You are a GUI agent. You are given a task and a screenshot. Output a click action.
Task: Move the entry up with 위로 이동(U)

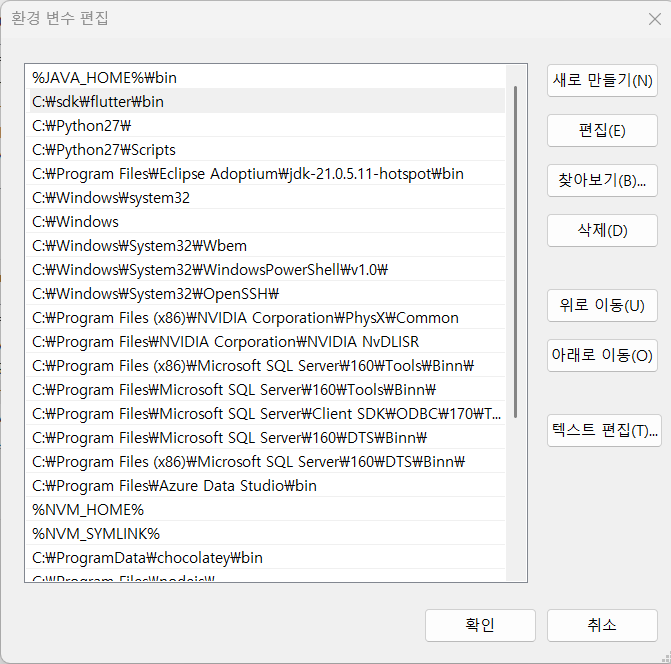coord(602,305)
